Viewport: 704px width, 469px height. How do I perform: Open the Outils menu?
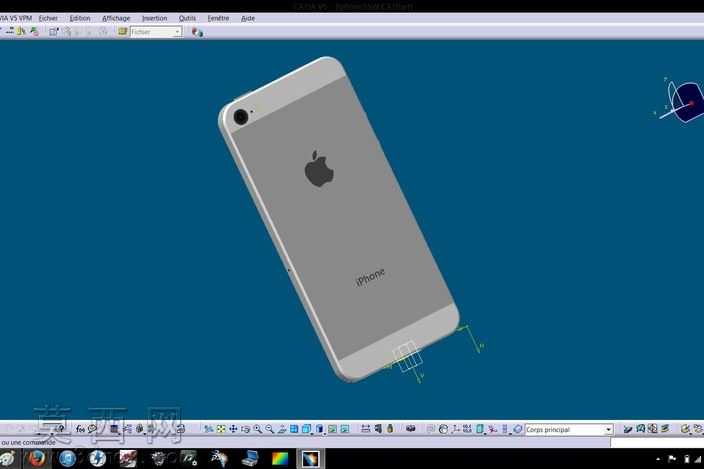click(x=187, y=18)
